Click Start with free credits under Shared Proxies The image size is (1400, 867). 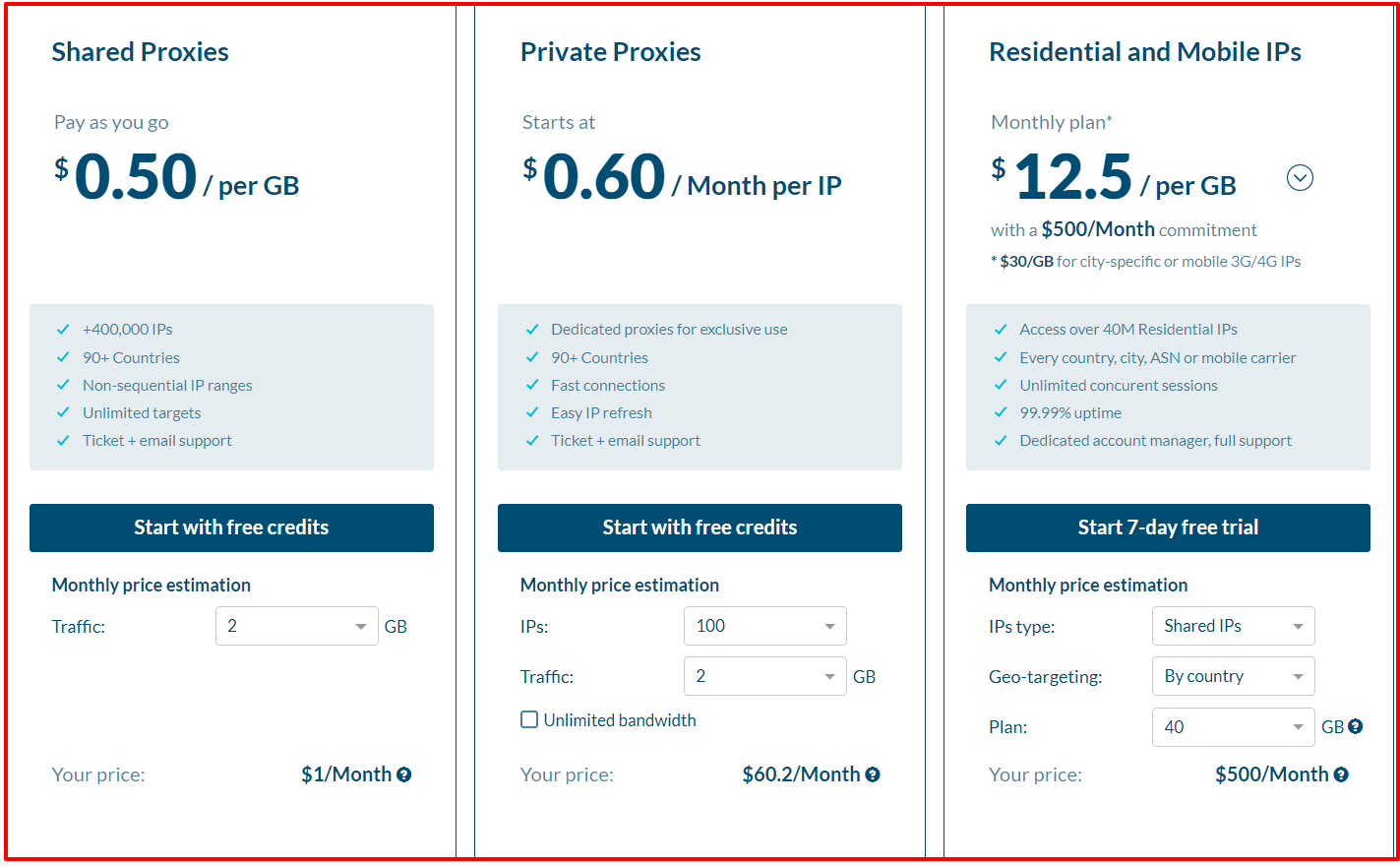click(x=231, y=527)
